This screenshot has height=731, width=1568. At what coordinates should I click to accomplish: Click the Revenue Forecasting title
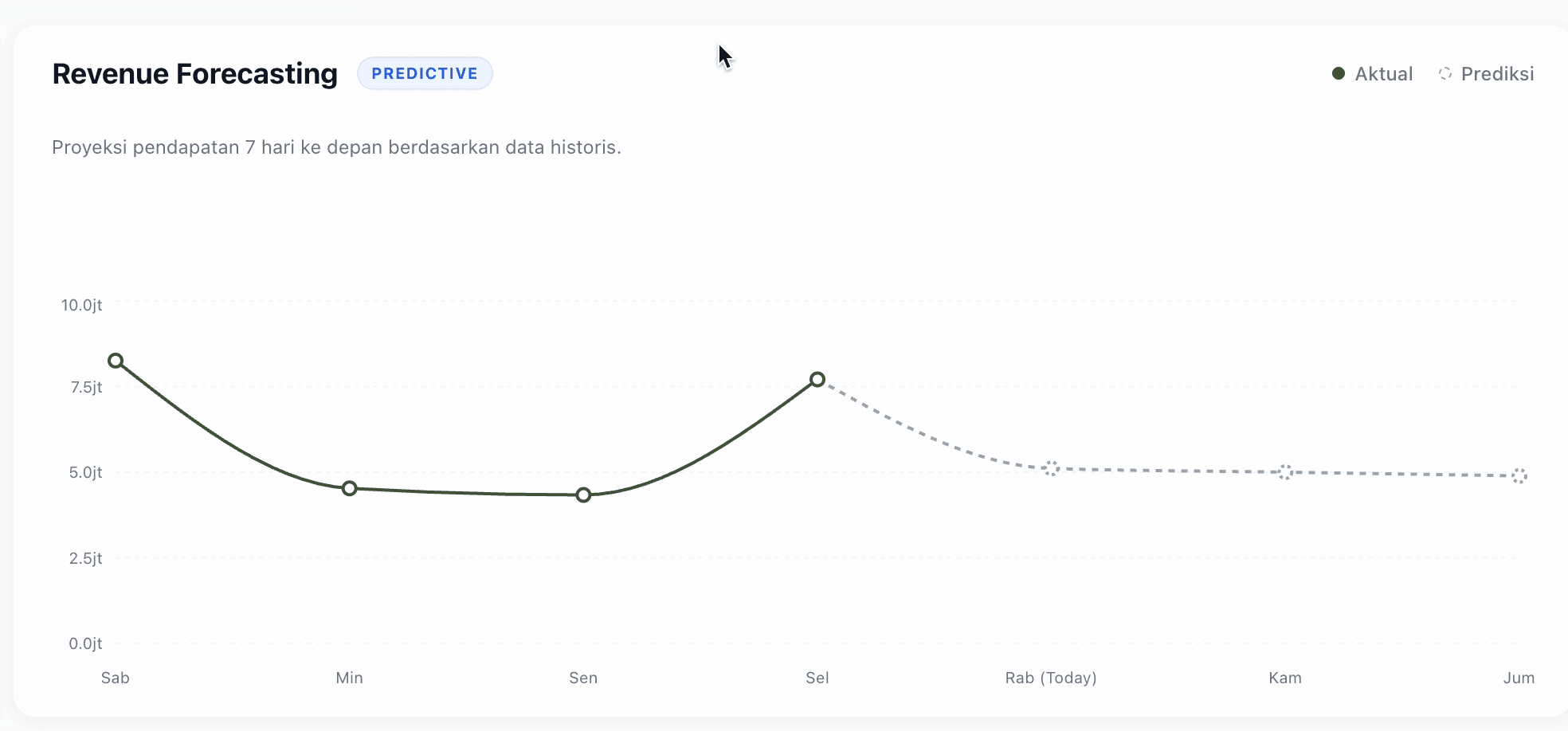(195, 73)
